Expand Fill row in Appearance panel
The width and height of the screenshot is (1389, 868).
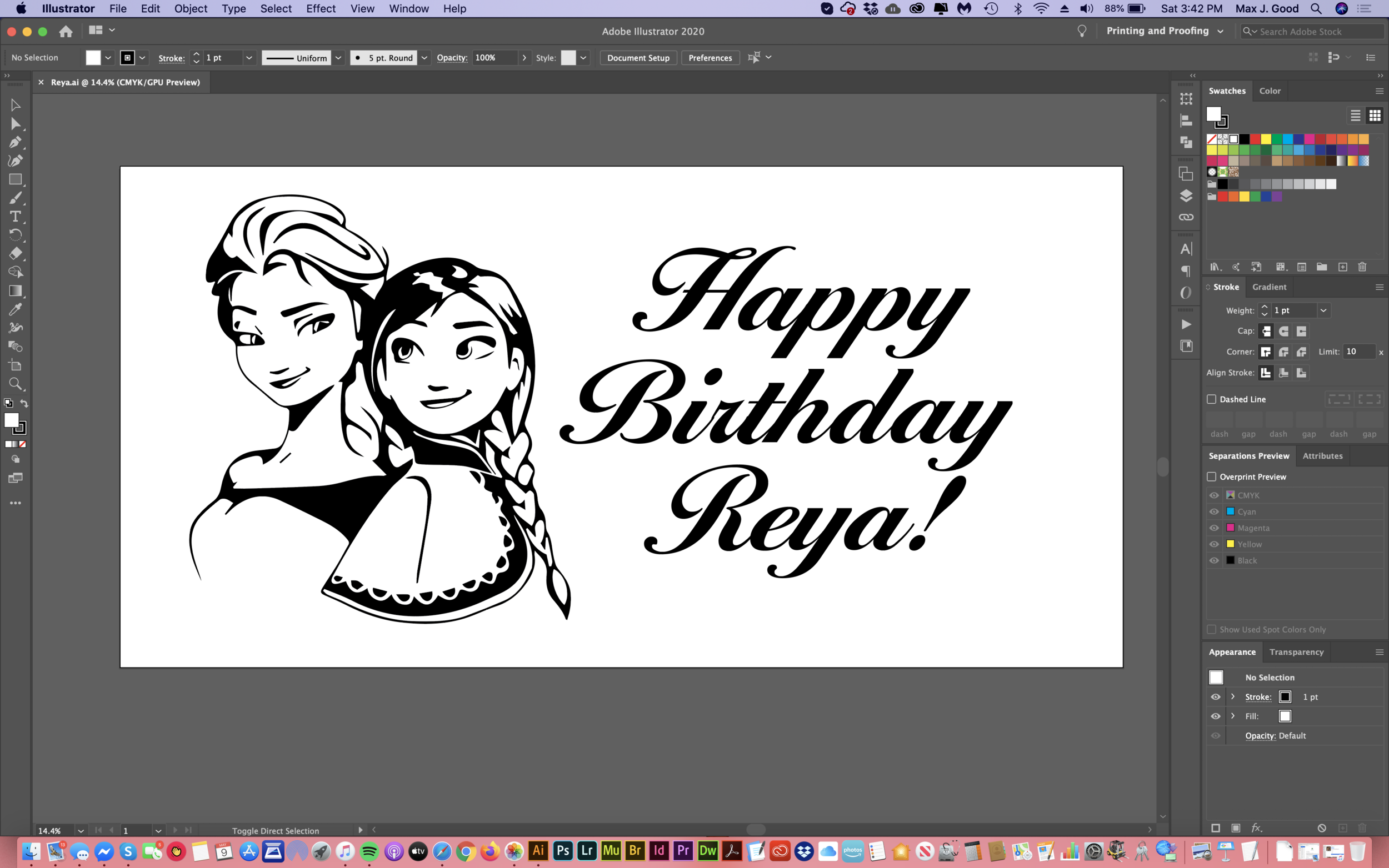(1233, 716)
